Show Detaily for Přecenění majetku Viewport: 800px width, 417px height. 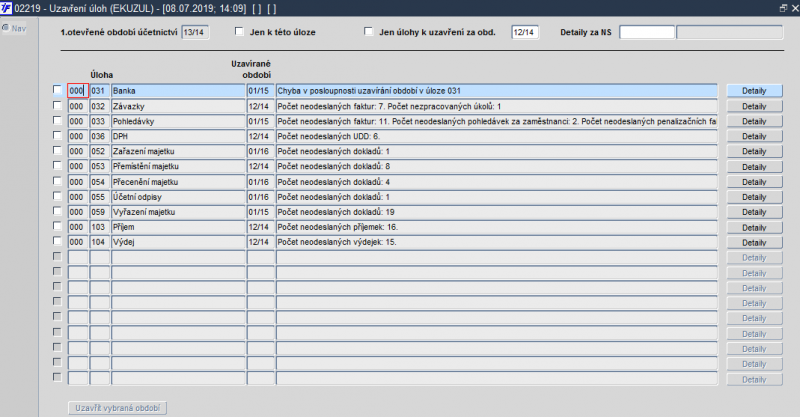754,182
